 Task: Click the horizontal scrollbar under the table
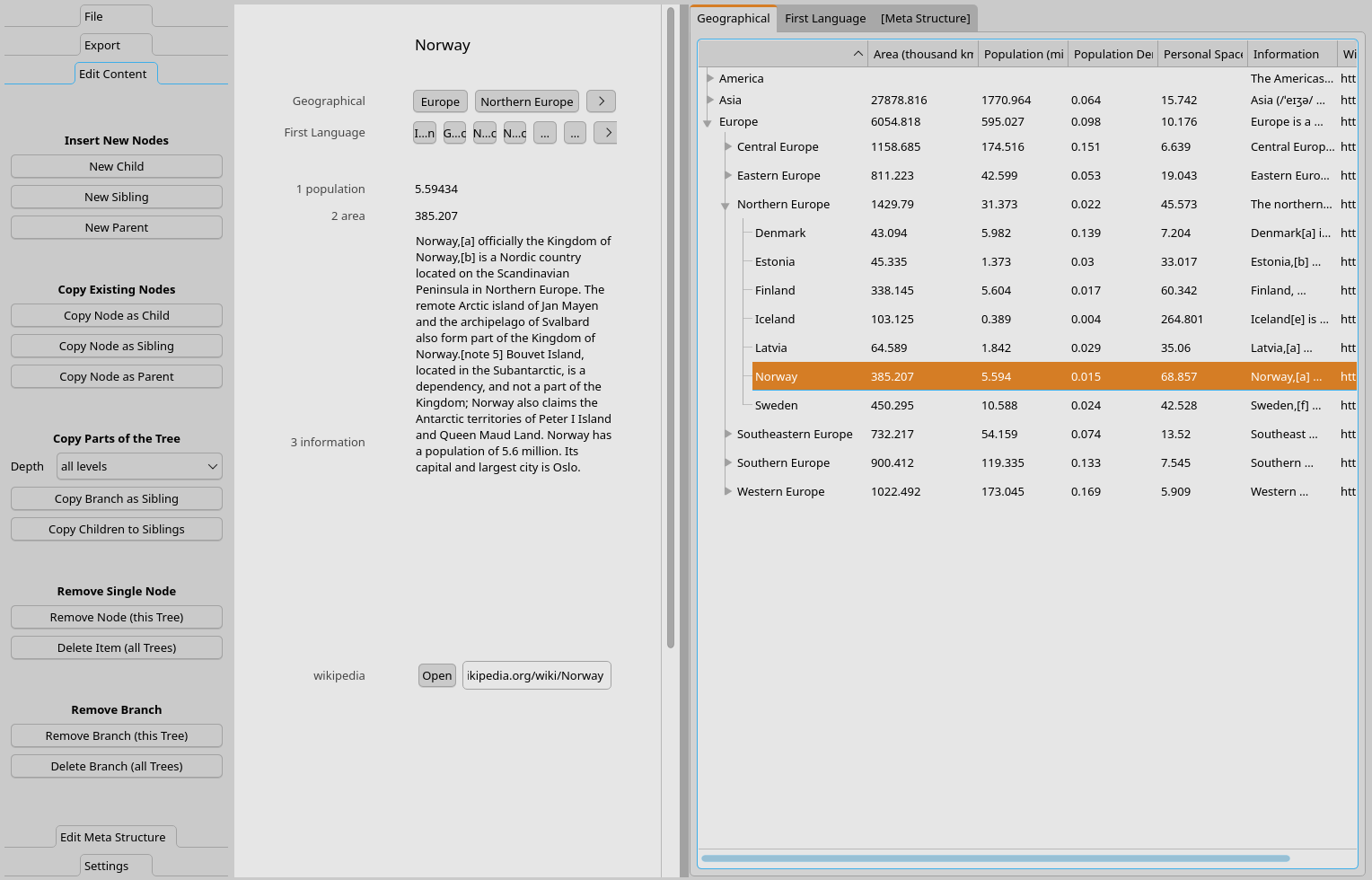pyautogui.click(x=995, y=858)
